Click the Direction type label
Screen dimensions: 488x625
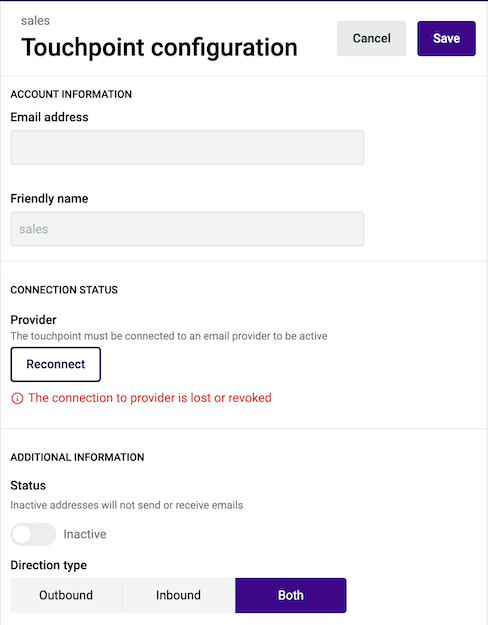[x=49, y=565]
